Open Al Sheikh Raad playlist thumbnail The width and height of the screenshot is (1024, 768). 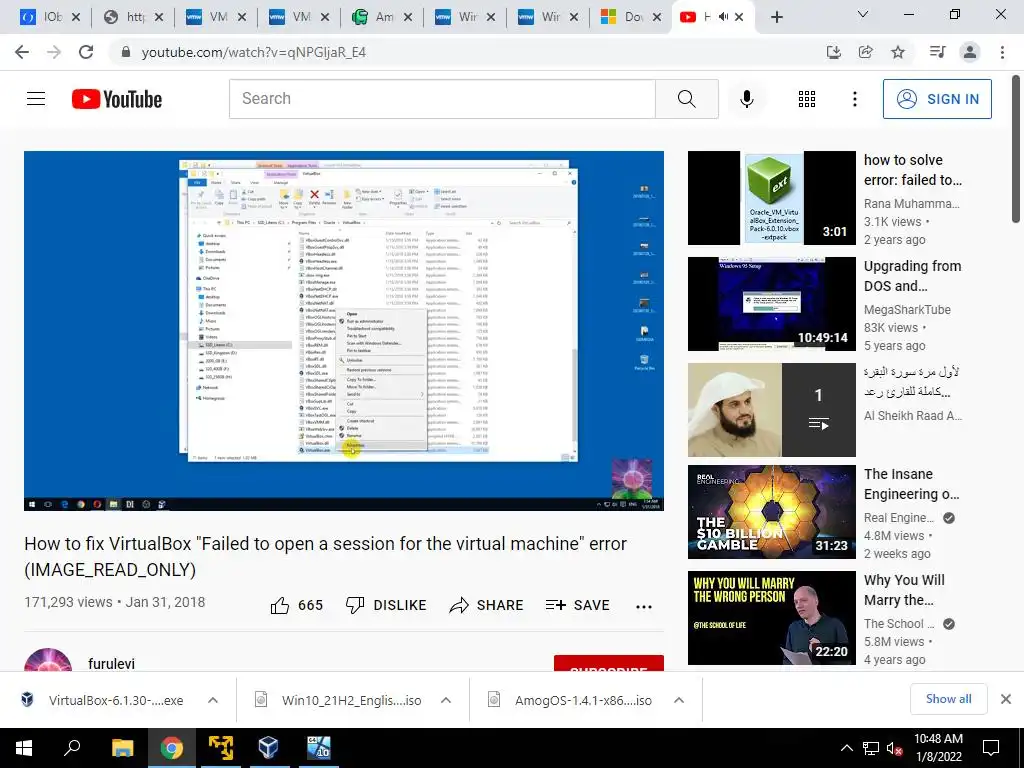[x=771, y=409]
